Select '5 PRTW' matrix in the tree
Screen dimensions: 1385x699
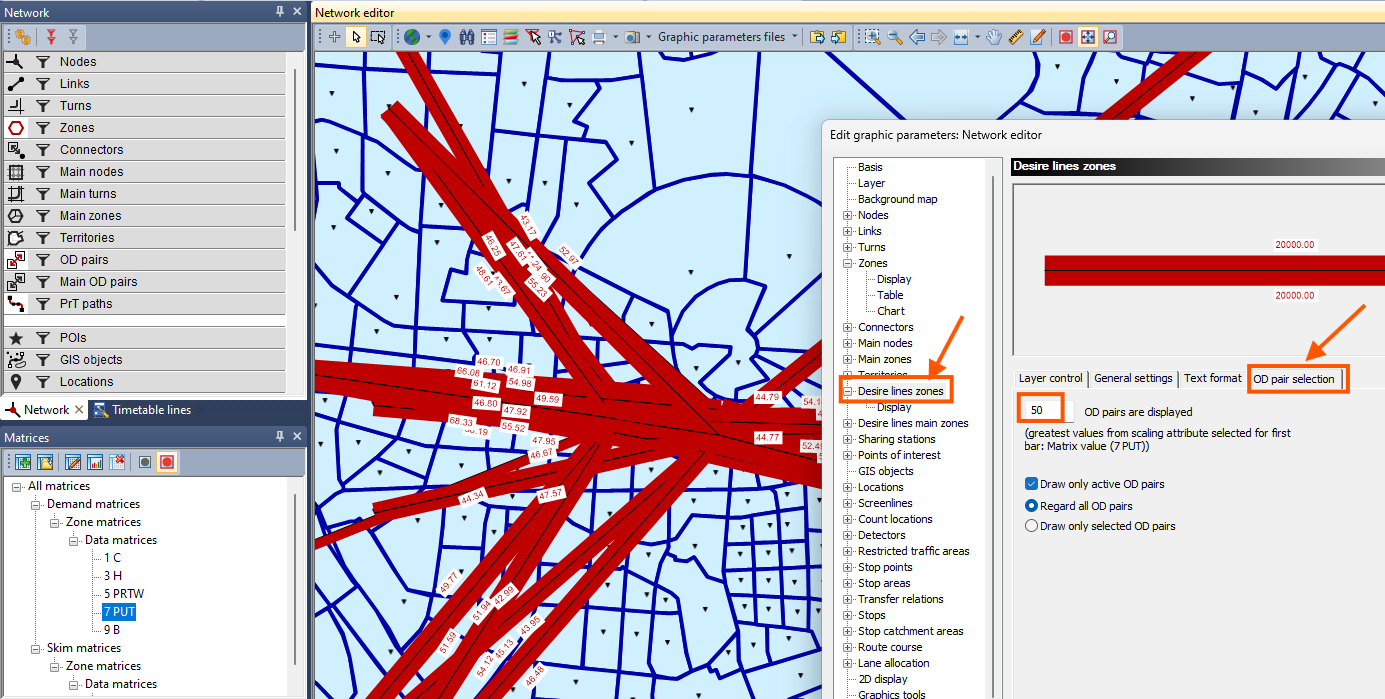(123, 594)
